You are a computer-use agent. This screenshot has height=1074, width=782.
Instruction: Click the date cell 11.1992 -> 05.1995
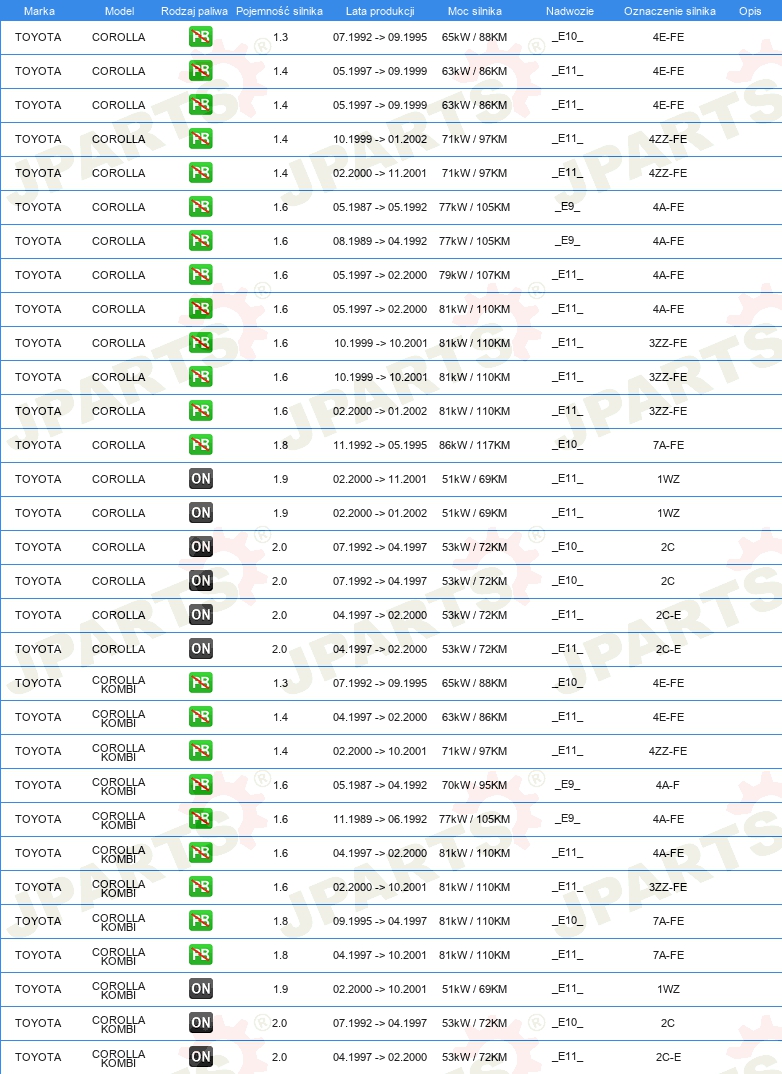[x=380, y=445]
